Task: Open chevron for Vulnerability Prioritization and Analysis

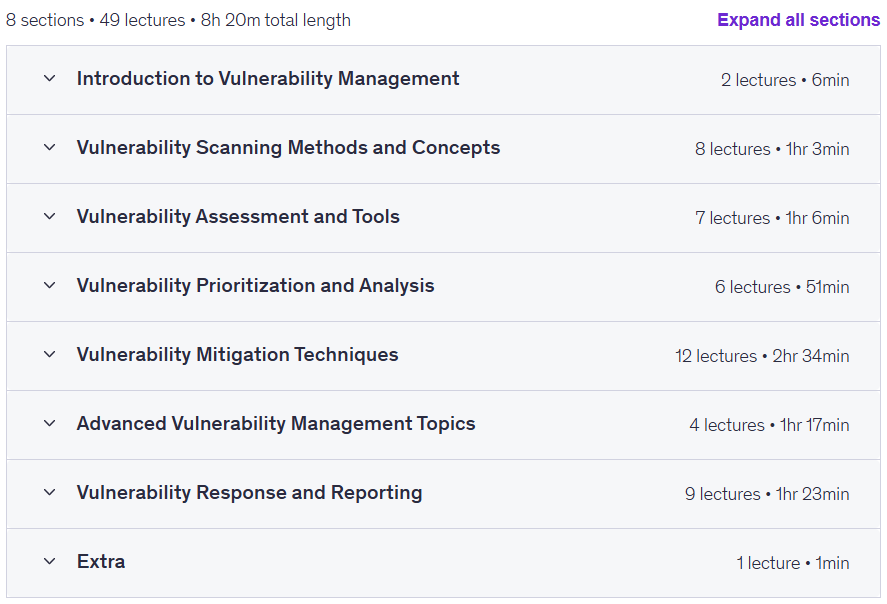Action: pos(50,286)
